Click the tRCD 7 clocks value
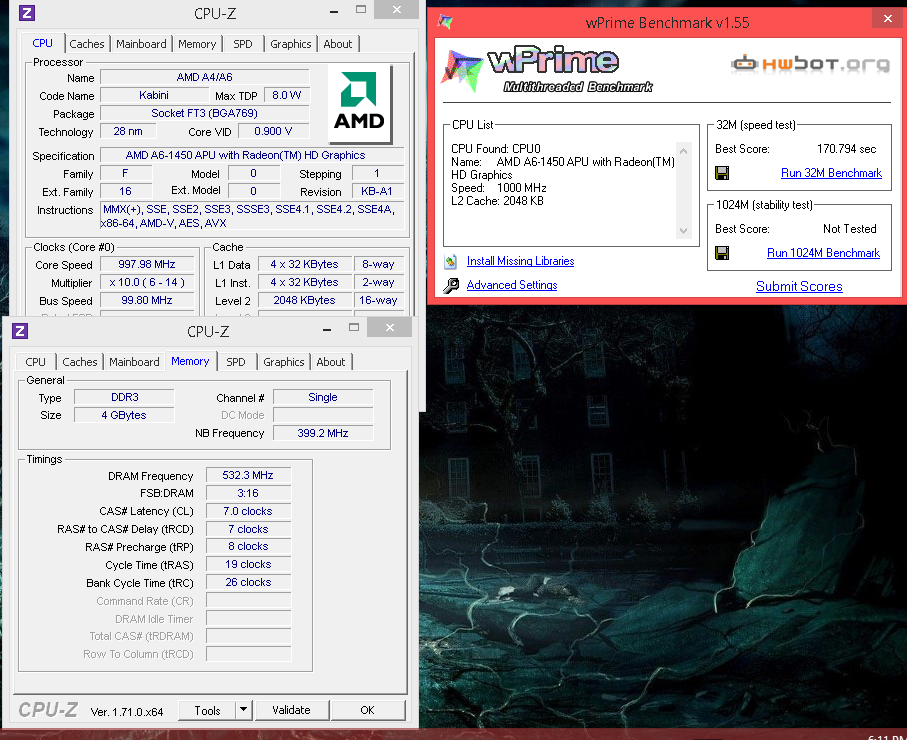Image resolution: width=907 pixels, height=740 pixels. [x=248, y=529]
